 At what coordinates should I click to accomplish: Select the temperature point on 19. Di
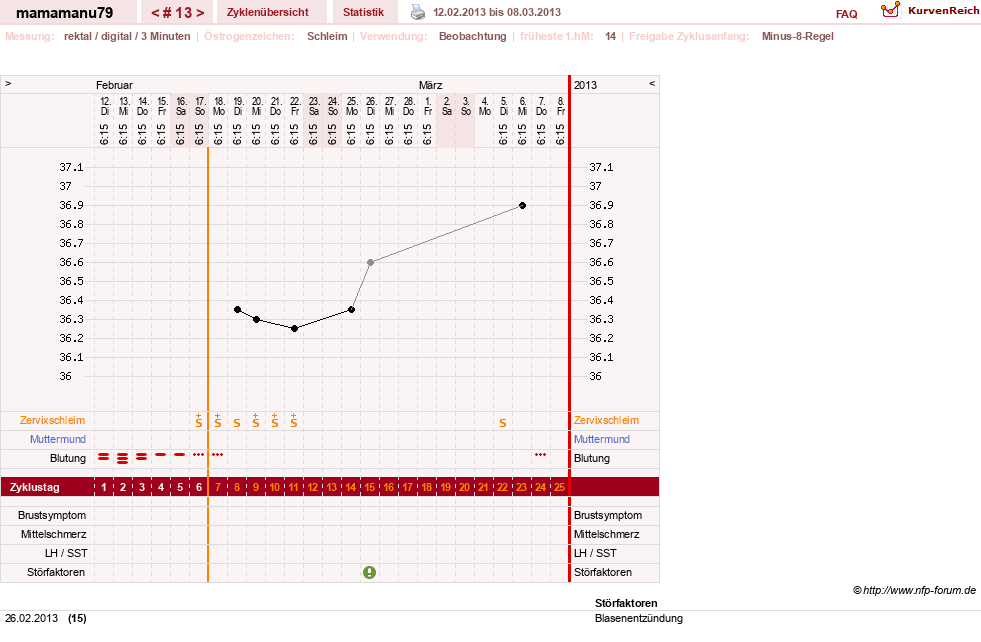click(238, 310)
